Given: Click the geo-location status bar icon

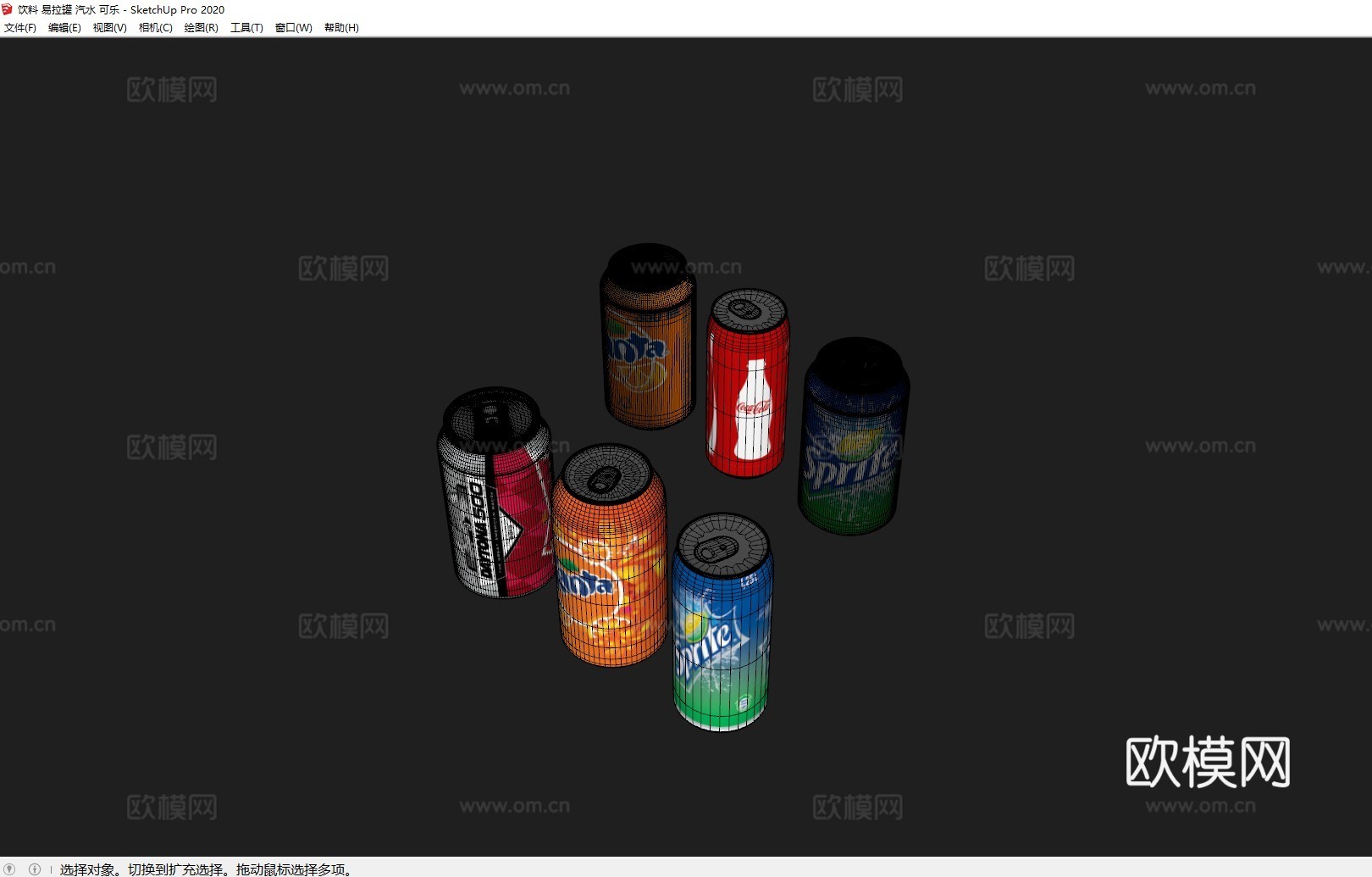Looking at the screenshot, I should (10, 869).
